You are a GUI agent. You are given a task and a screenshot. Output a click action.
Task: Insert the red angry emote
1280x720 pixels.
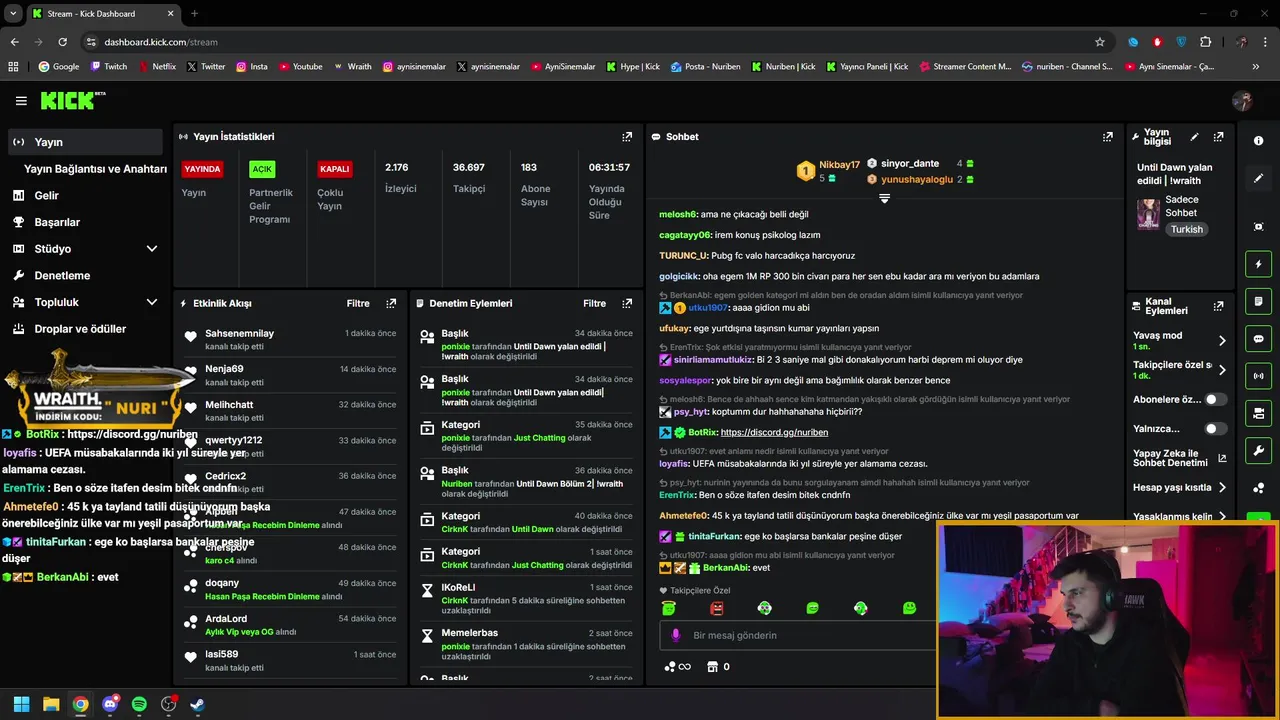716,608
